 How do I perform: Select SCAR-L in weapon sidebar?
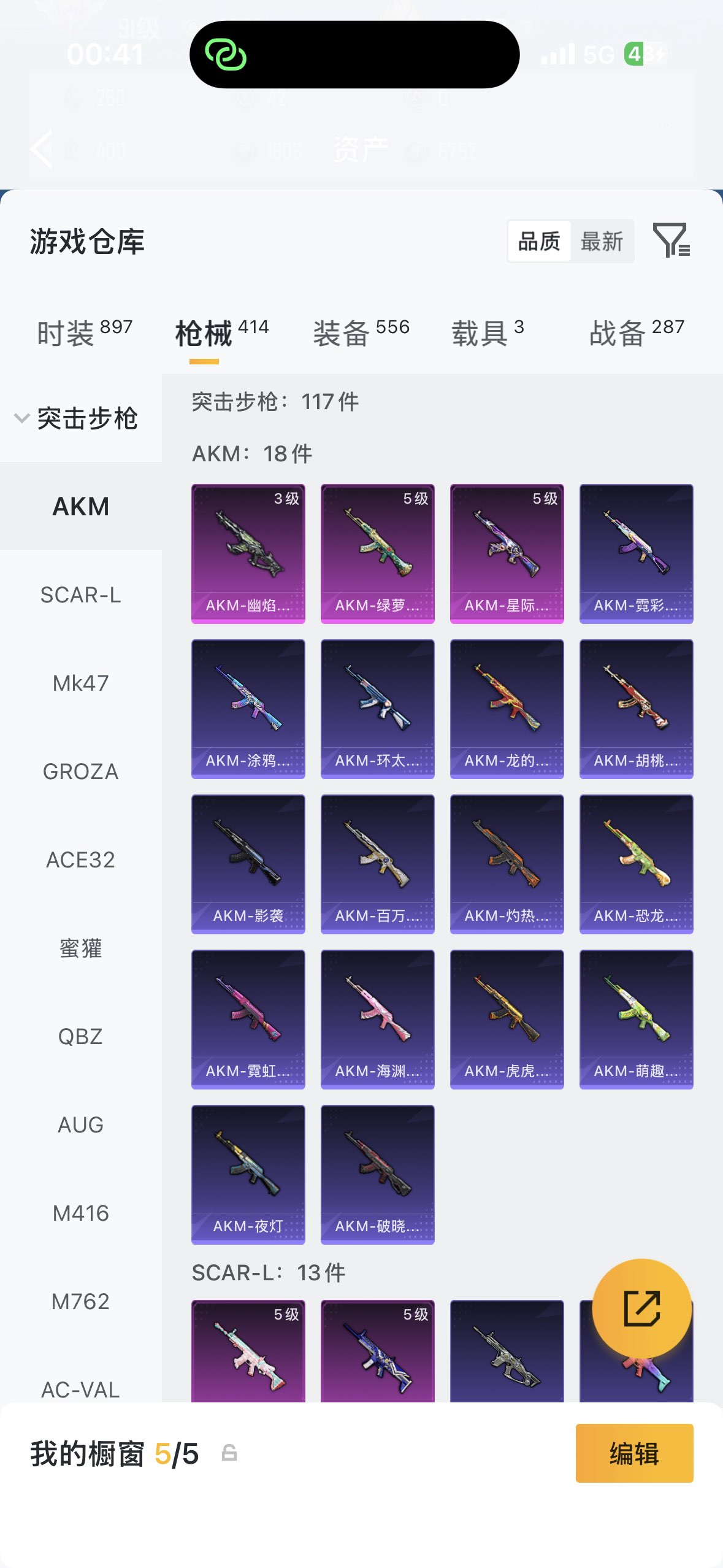pos(81,595)
